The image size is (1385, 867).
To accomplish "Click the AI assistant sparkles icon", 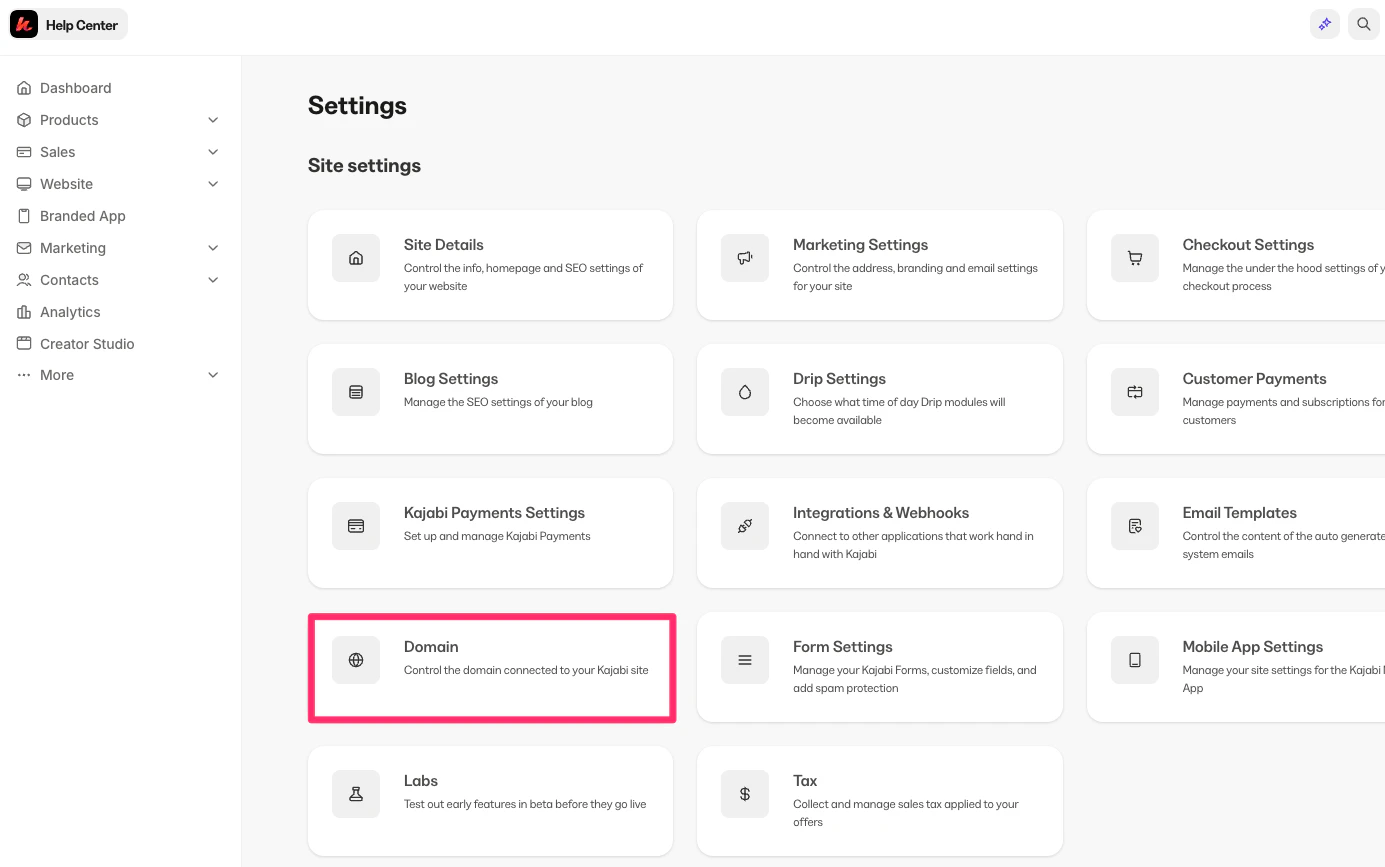I will pyautogui.click(x=1325, y=23).
